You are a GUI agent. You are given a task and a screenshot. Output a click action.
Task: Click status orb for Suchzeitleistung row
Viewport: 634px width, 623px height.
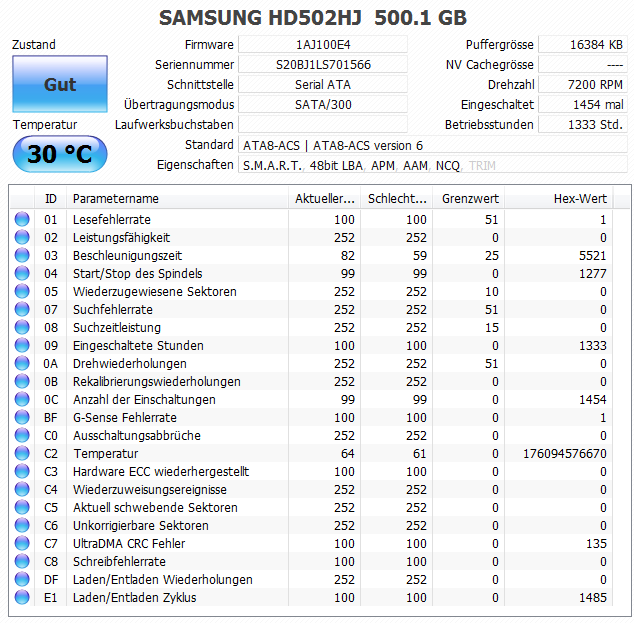(22, 327)
